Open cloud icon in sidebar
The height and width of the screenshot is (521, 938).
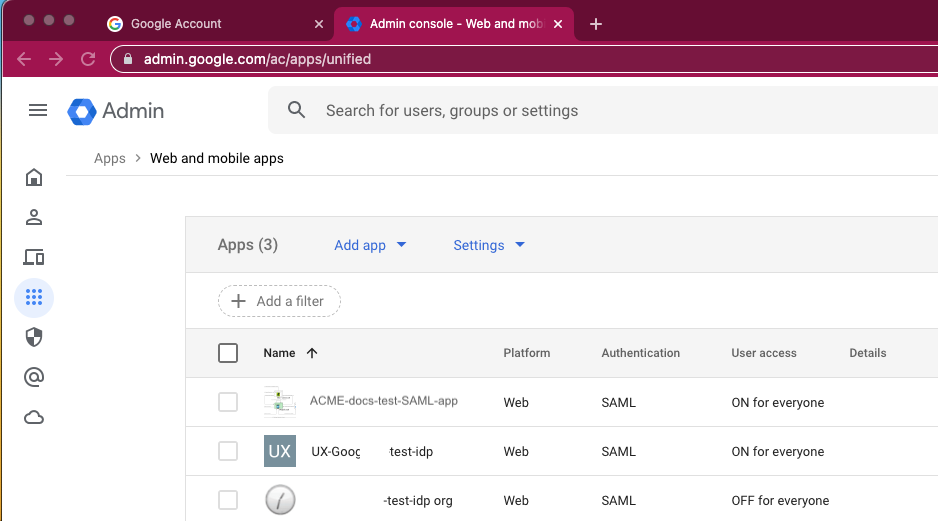pos(34,418)
